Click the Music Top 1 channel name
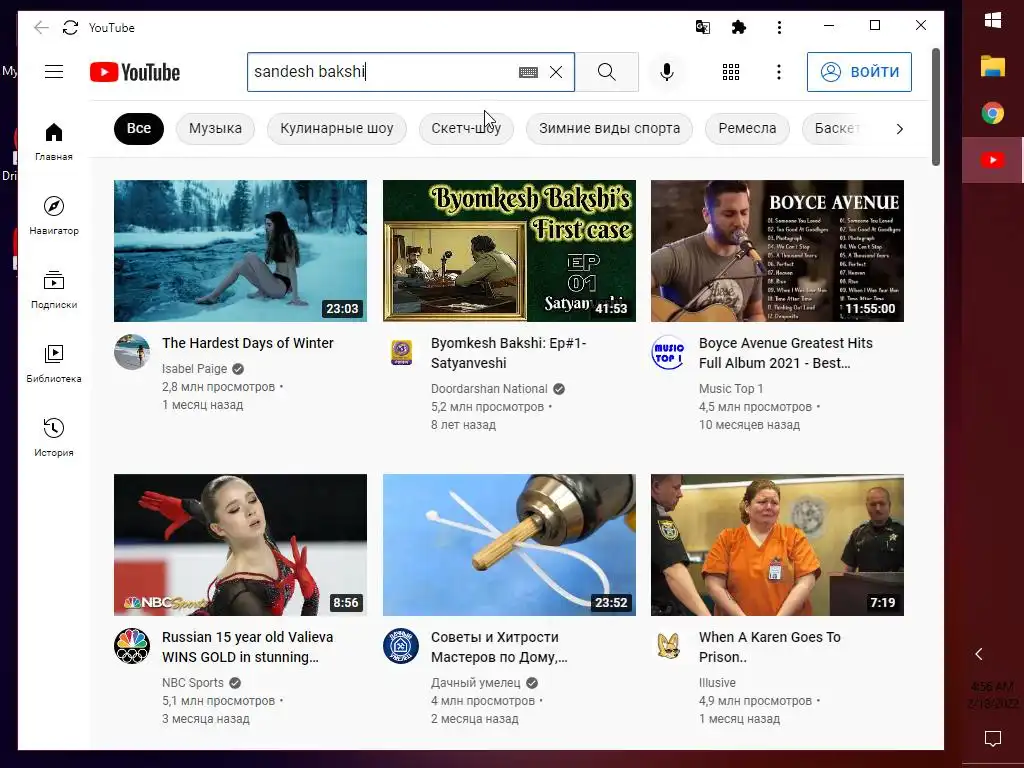1024x768 pixels. (x=731, y=389)
